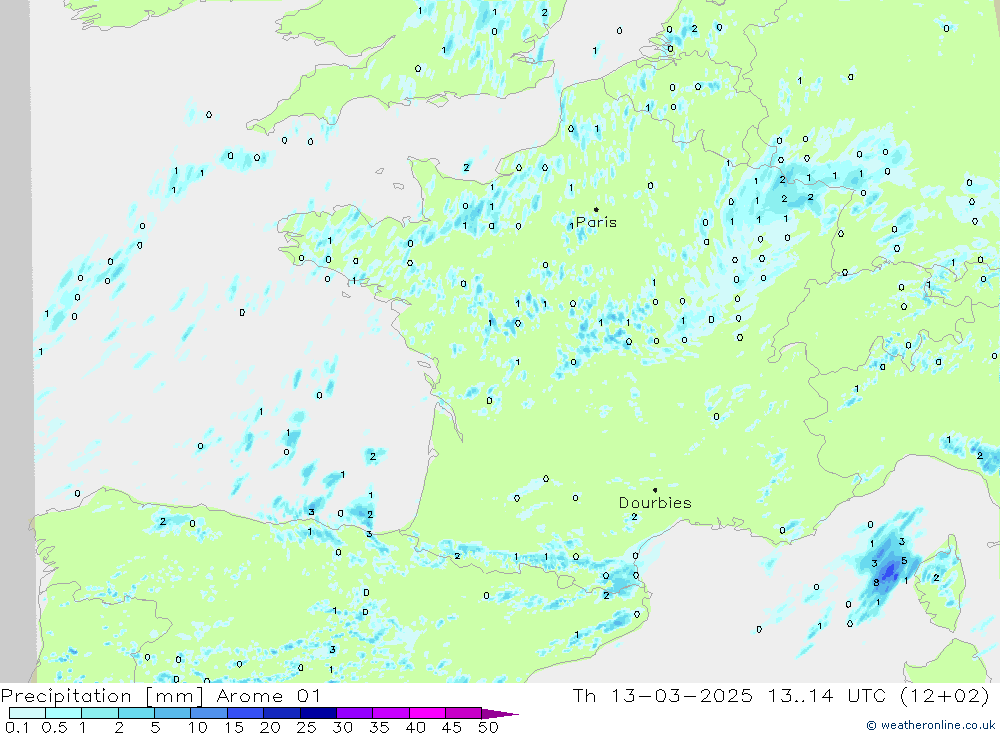Choose the 15–20 mm legend cell
The image size is (1000, 733).
pyautogui.click(x=246, y=713)
